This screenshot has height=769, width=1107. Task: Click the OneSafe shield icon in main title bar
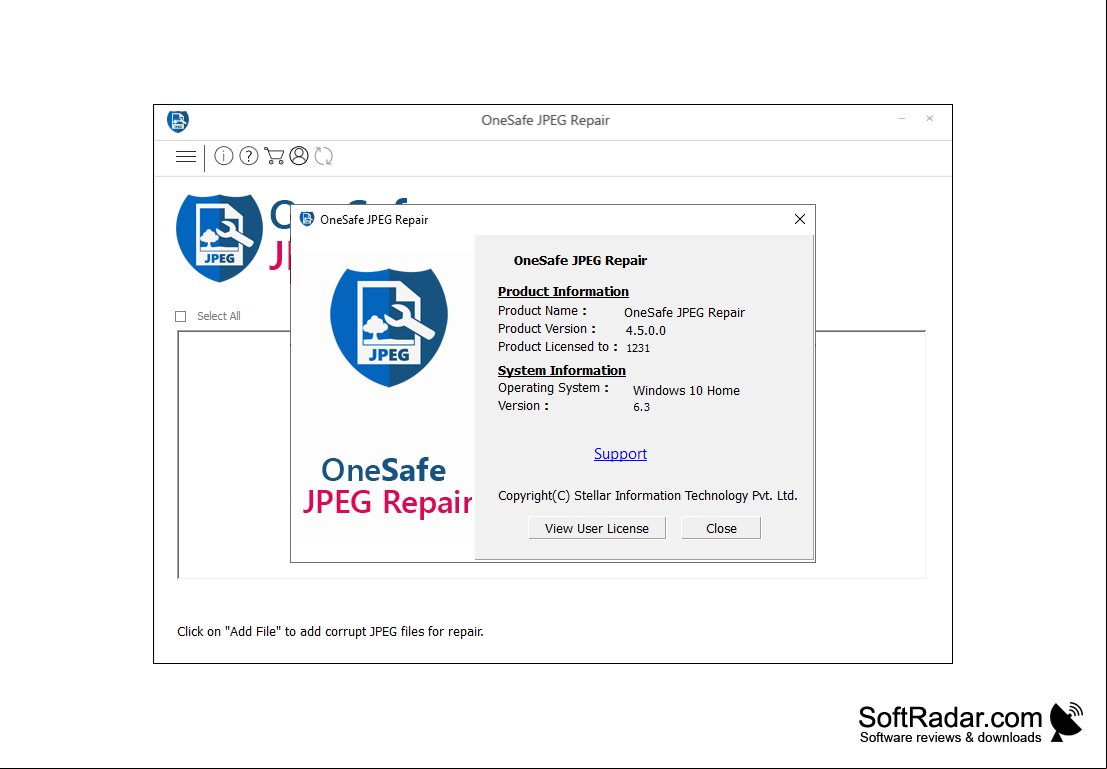pyautogui.click(x=178, y=121)
